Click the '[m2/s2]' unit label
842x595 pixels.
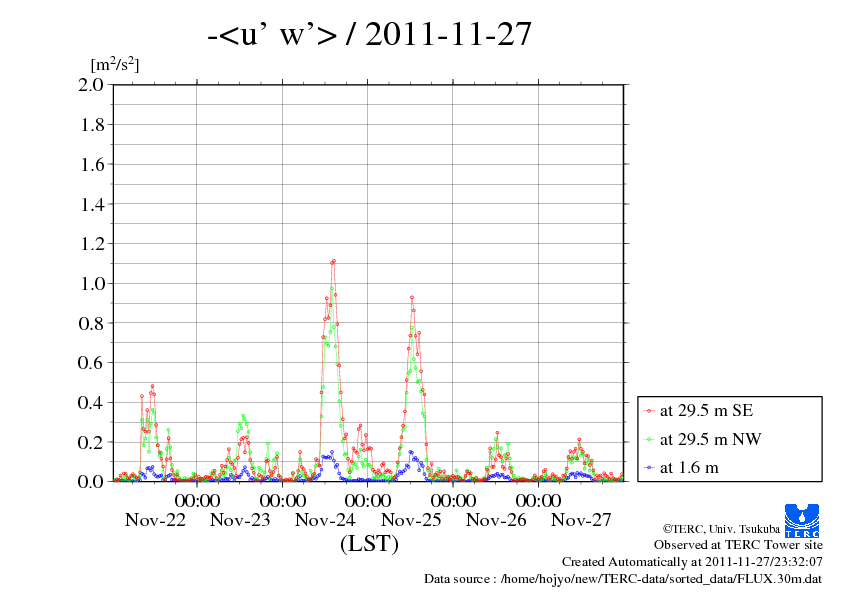(x=115, y=64)
